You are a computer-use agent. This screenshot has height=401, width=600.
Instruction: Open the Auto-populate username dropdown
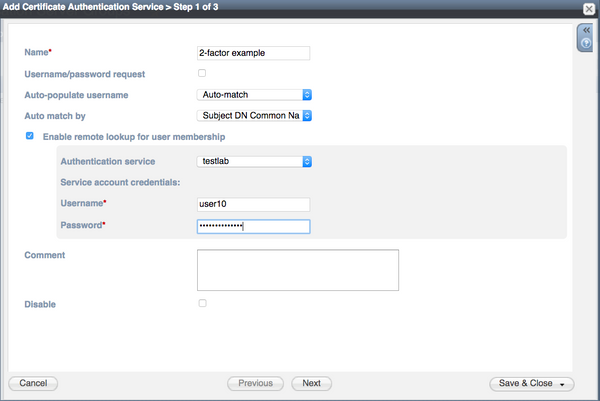[x=254, y=95]
